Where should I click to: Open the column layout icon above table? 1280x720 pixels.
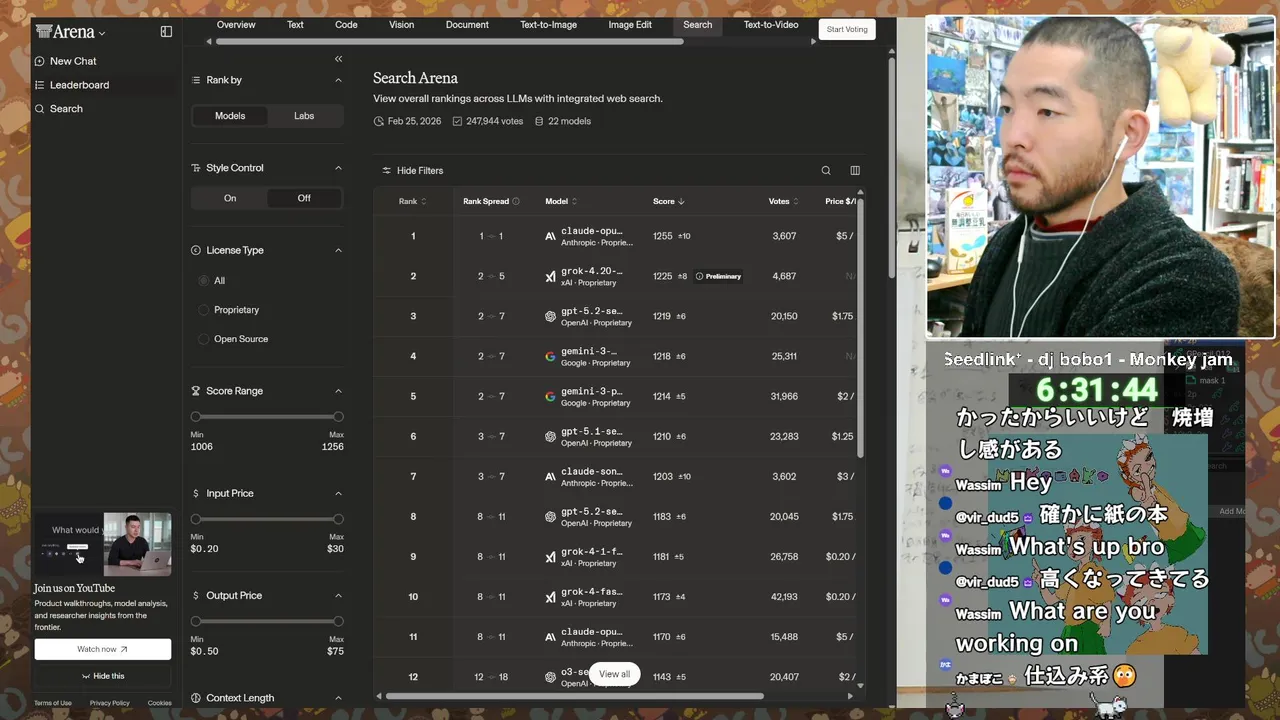(x=855, y=171)
